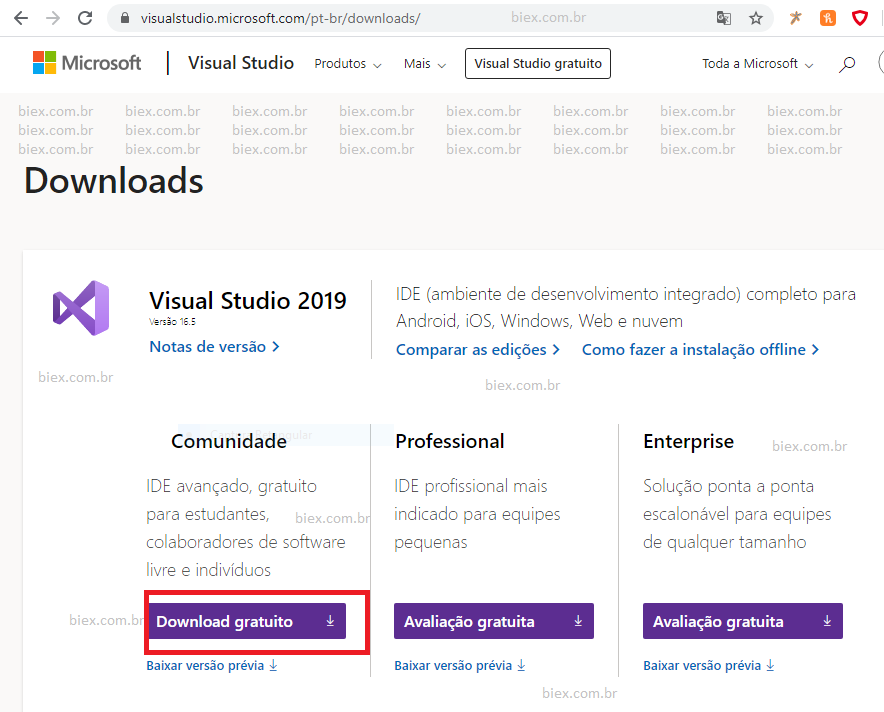Click the Microsoft logo
884x712 pixels.
87,63
